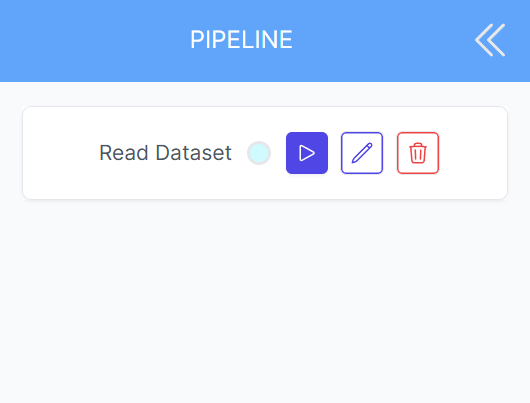The width and height of the screenshot is (530, 403).
Task: Click the red trash can icon
Action: [x=418, y=153]
